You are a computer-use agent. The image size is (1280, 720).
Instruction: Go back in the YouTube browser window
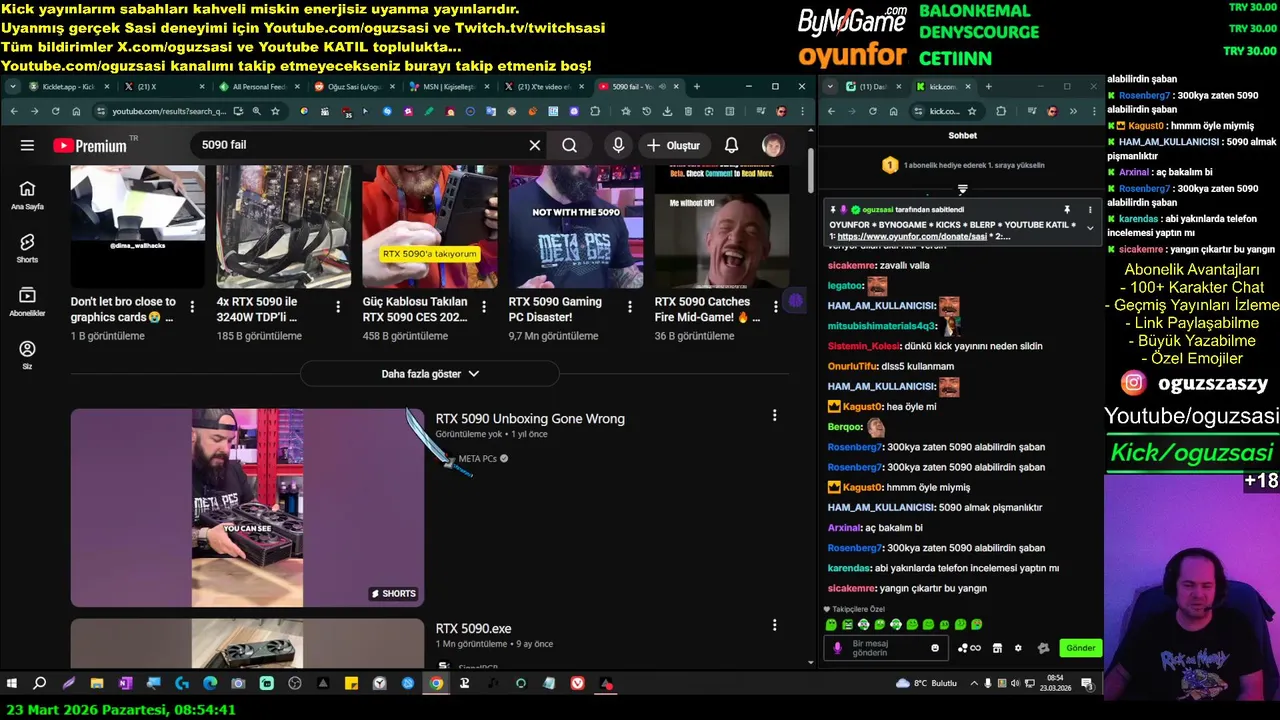pos(13,111)
